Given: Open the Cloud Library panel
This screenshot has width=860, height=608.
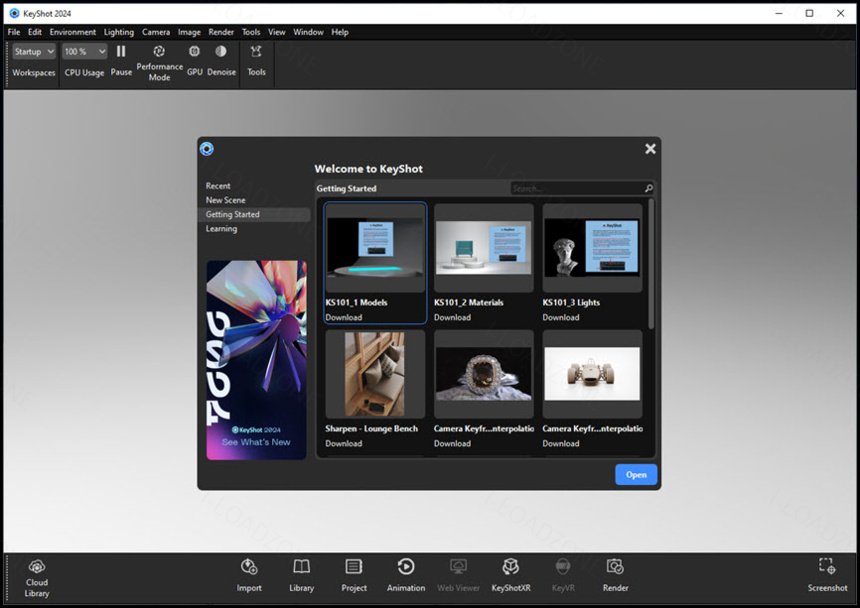Looking at the screenshot, I should coord(37,578).
